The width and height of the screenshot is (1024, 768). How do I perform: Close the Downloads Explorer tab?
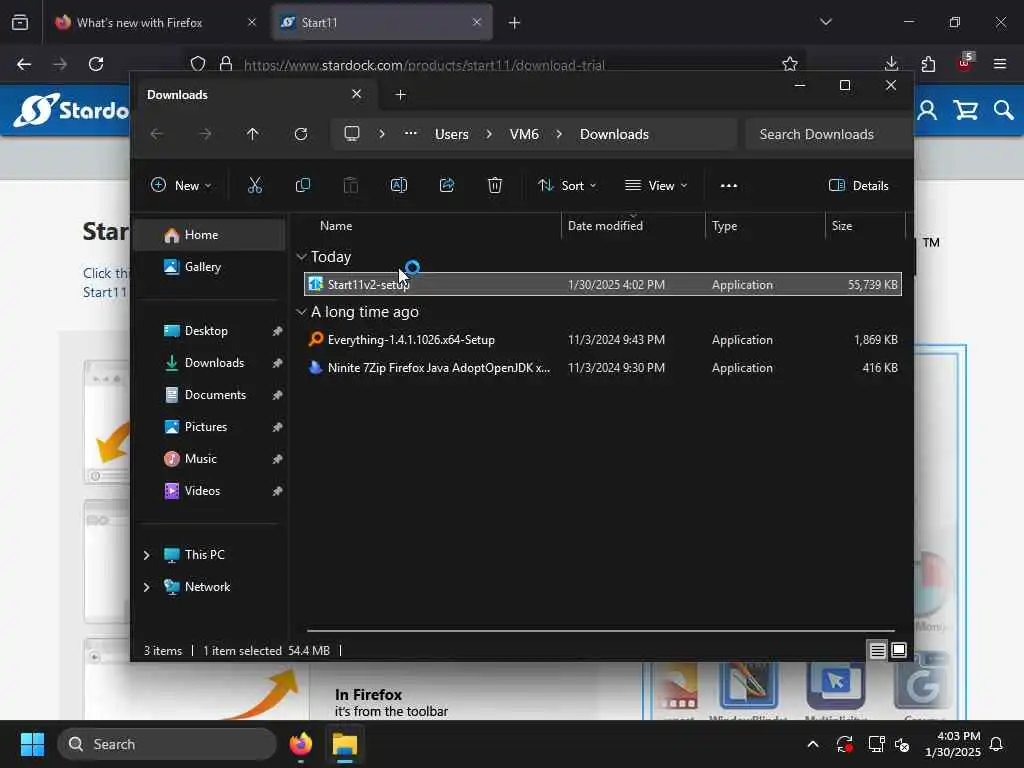[x=357, y=94]
